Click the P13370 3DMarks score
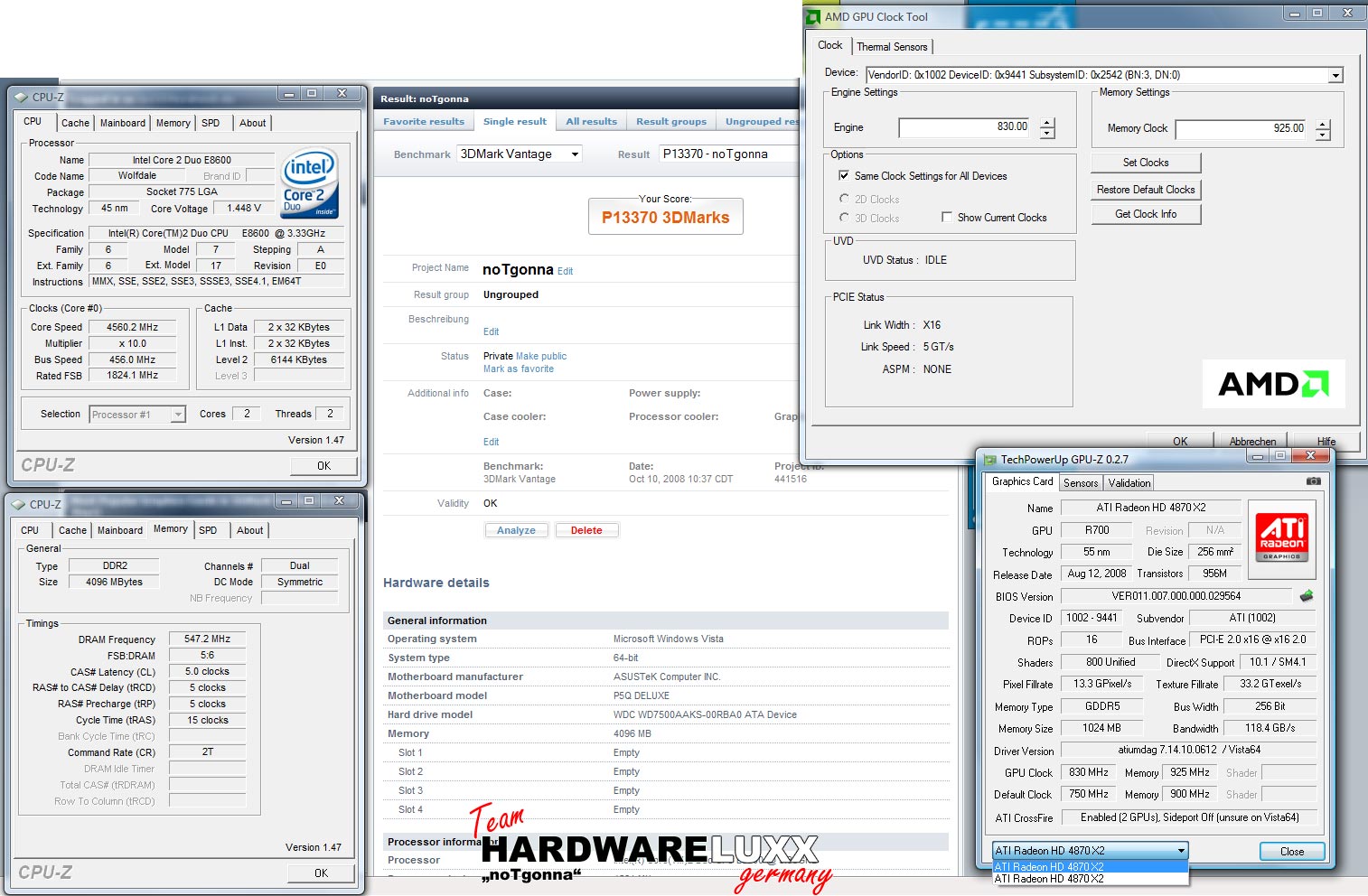 point(665,218)
